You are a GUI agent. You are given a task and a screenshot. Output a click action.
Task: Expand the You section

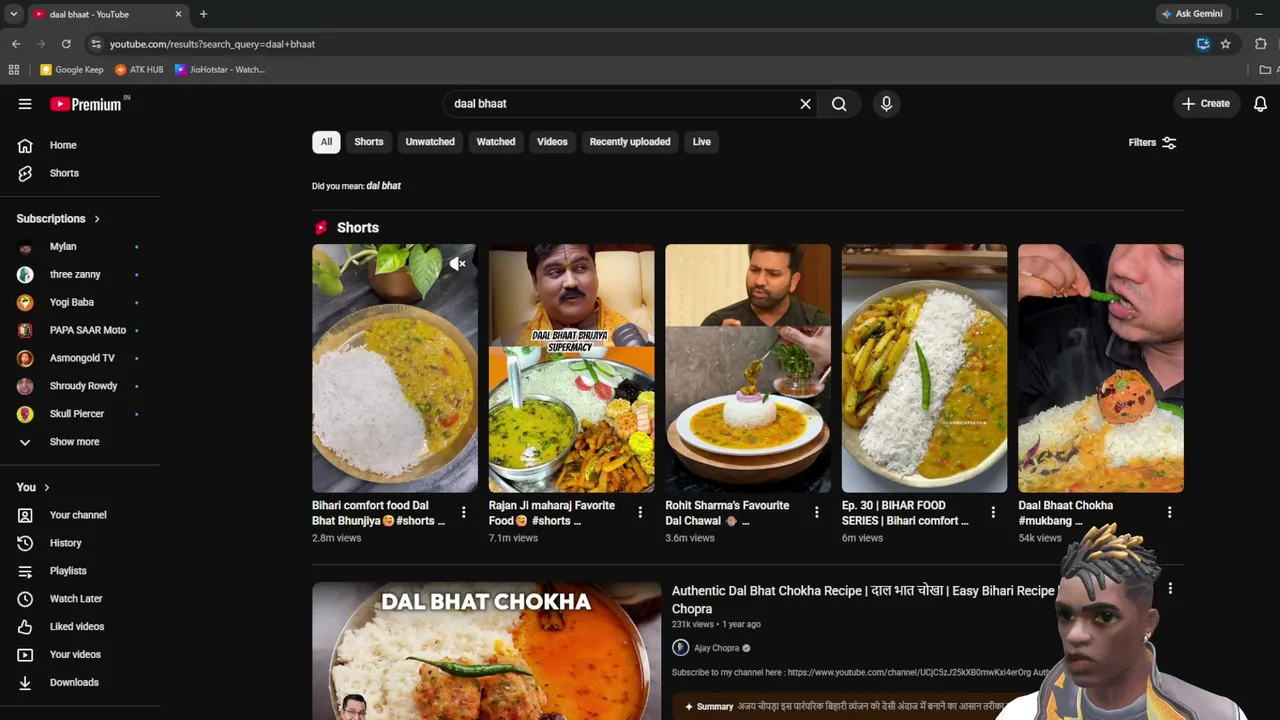[33, 487]
